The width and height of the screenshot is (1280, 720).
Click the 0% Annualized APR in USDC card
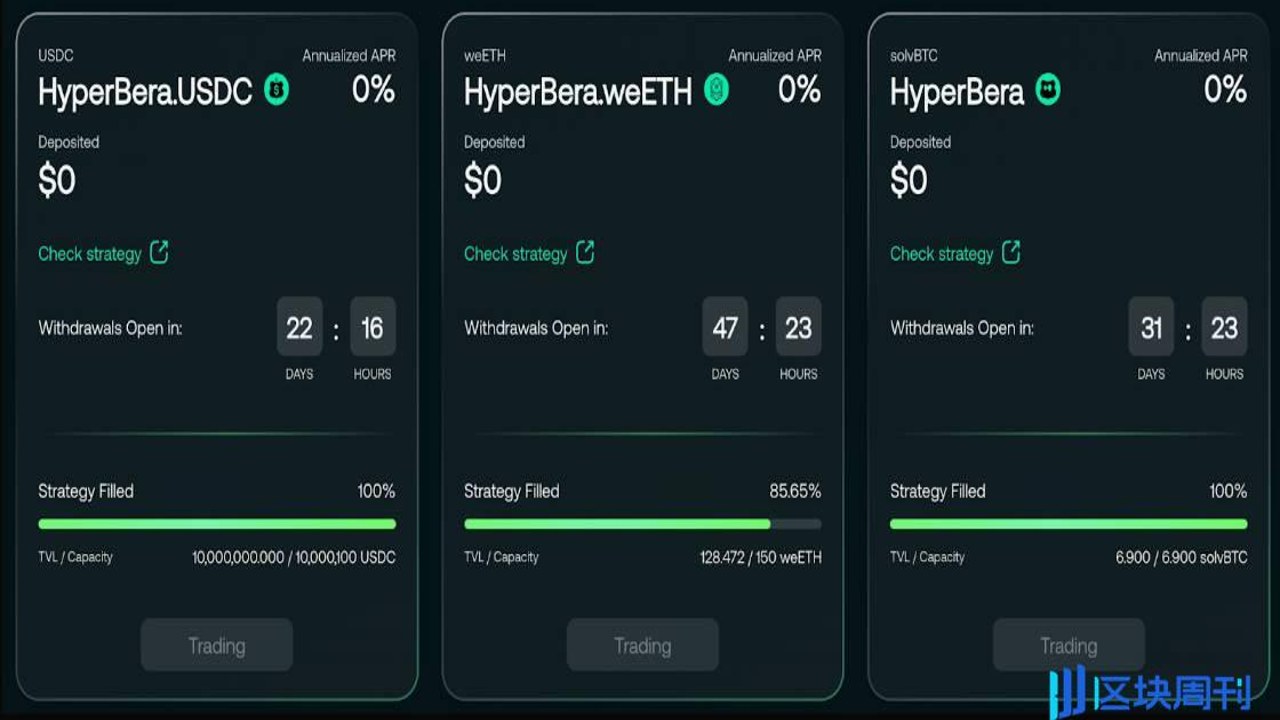(374, 90)
